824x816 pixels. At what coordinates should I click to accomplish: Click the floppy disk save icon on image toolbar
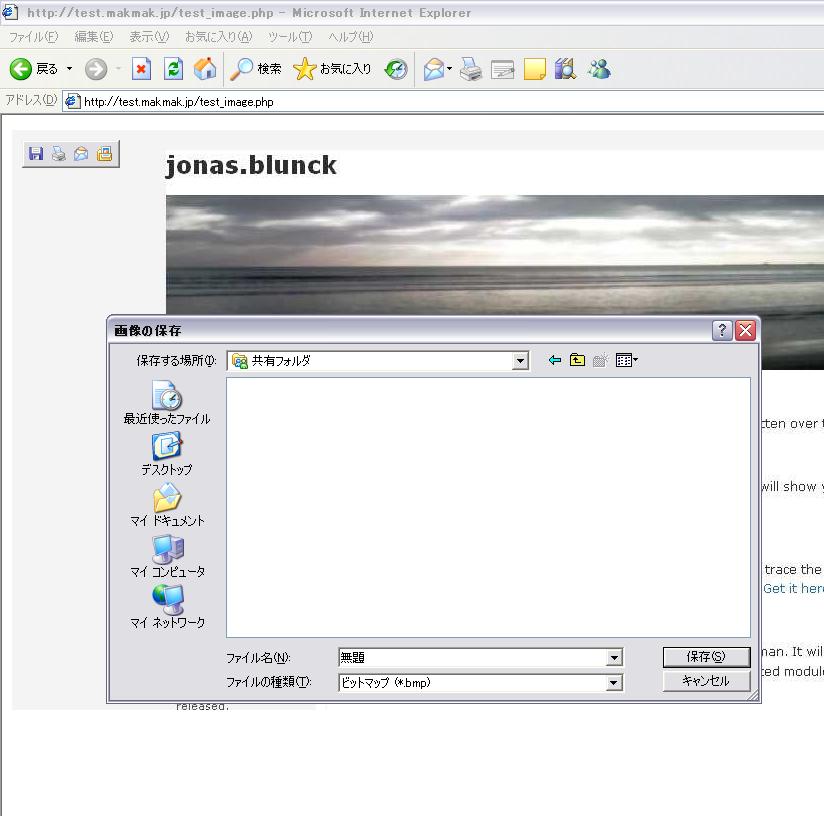[36, 154]
